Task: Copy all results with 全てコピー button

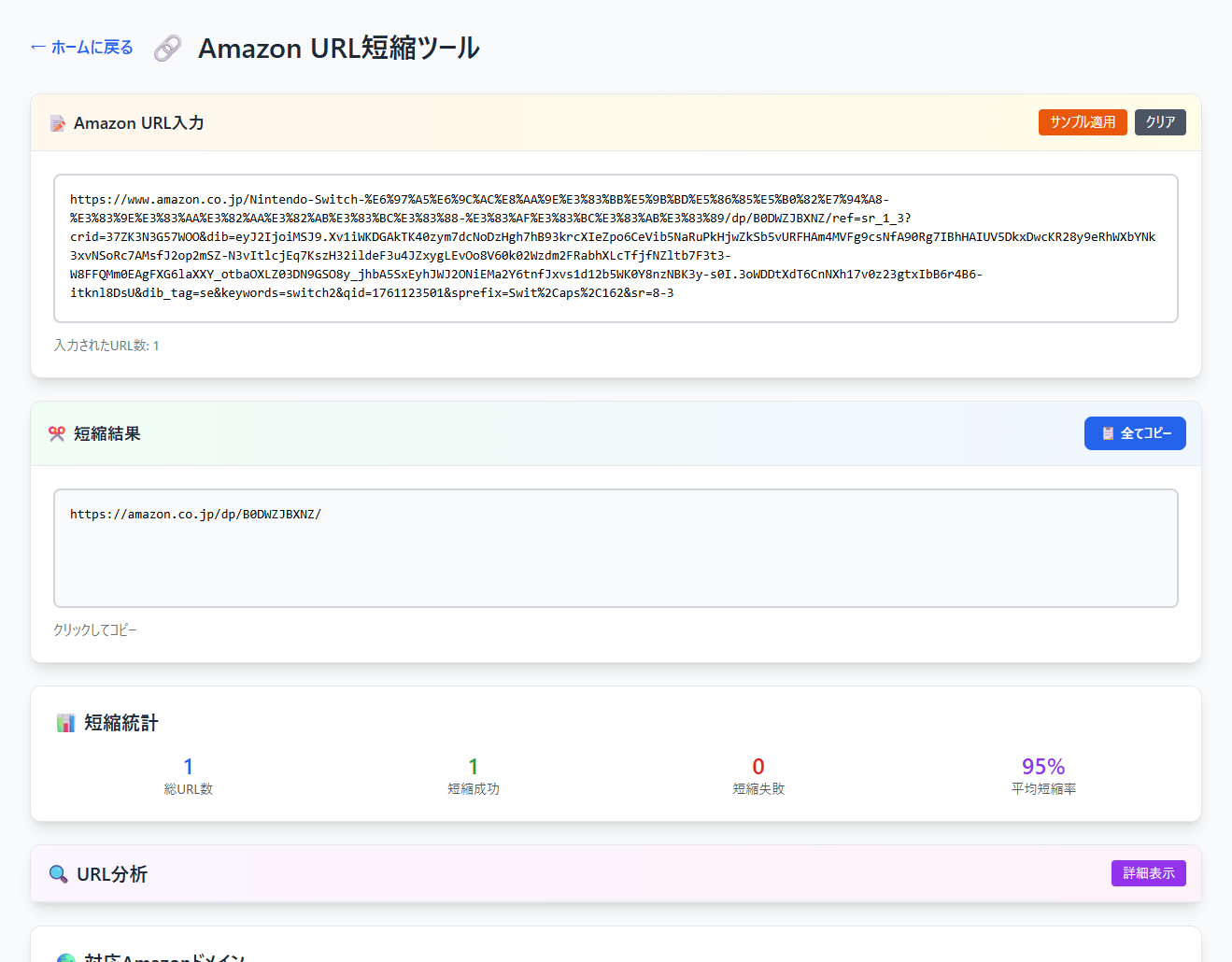Action: tap(1135, 433)
